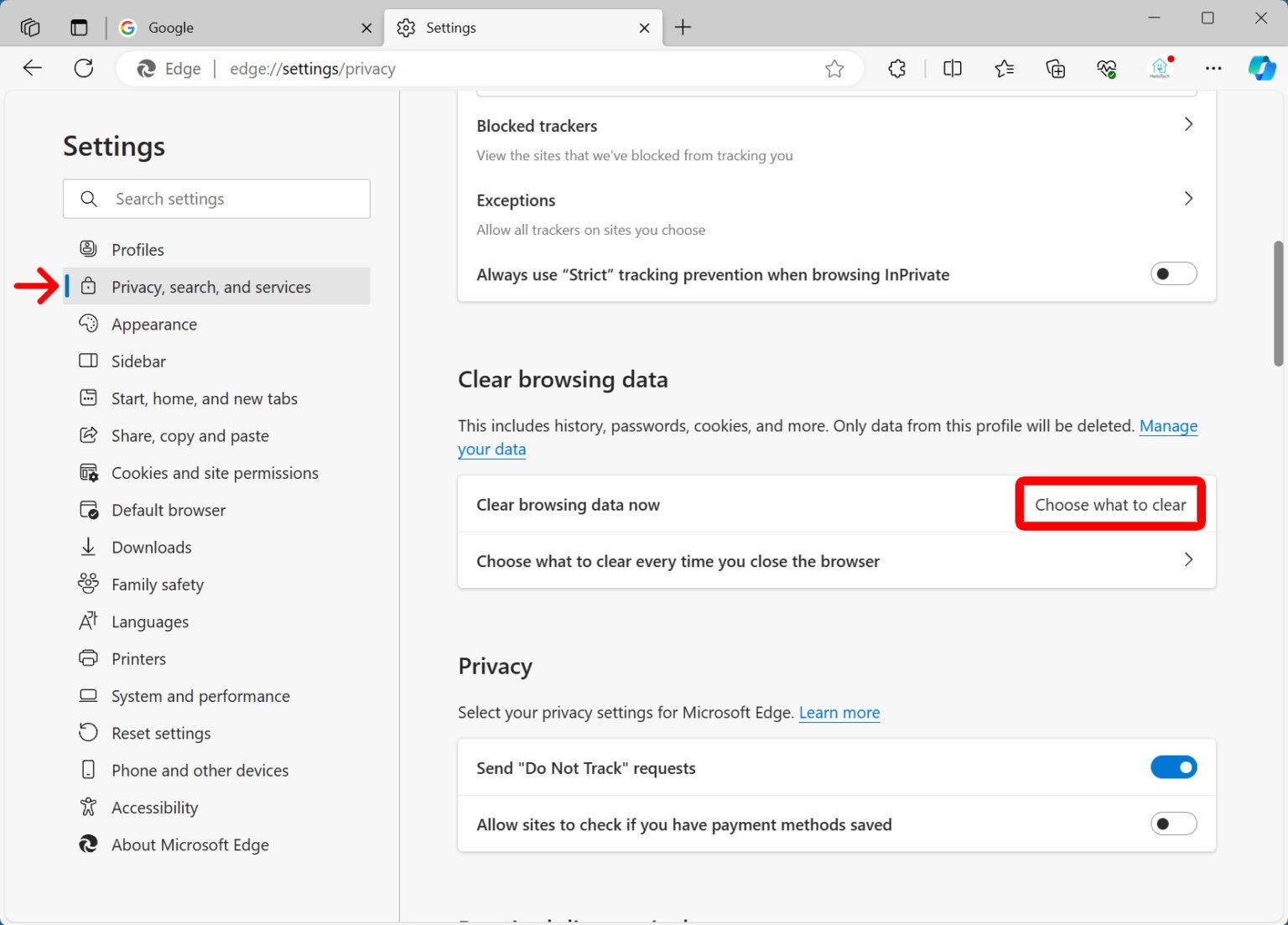Image resolution: width=1288 pixels, height=925 pixels.
Task: Click the split screen icon
Action: [x=952, y=68]
